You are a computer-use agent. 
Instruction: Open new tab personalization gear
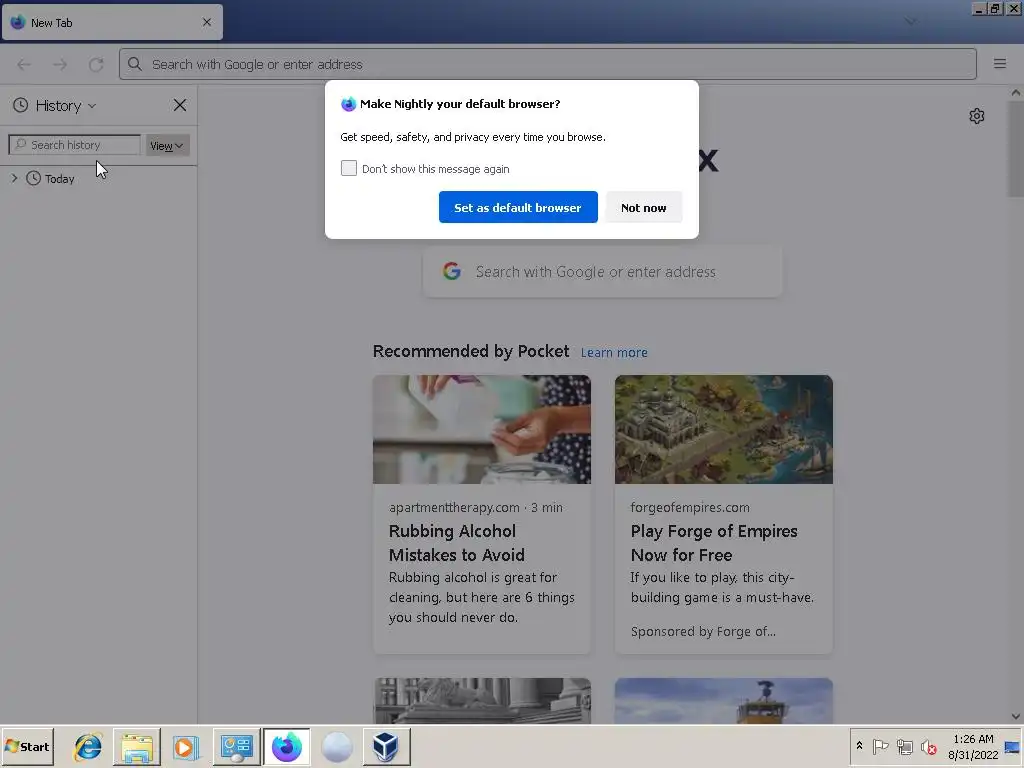click(x=976, y=116)
